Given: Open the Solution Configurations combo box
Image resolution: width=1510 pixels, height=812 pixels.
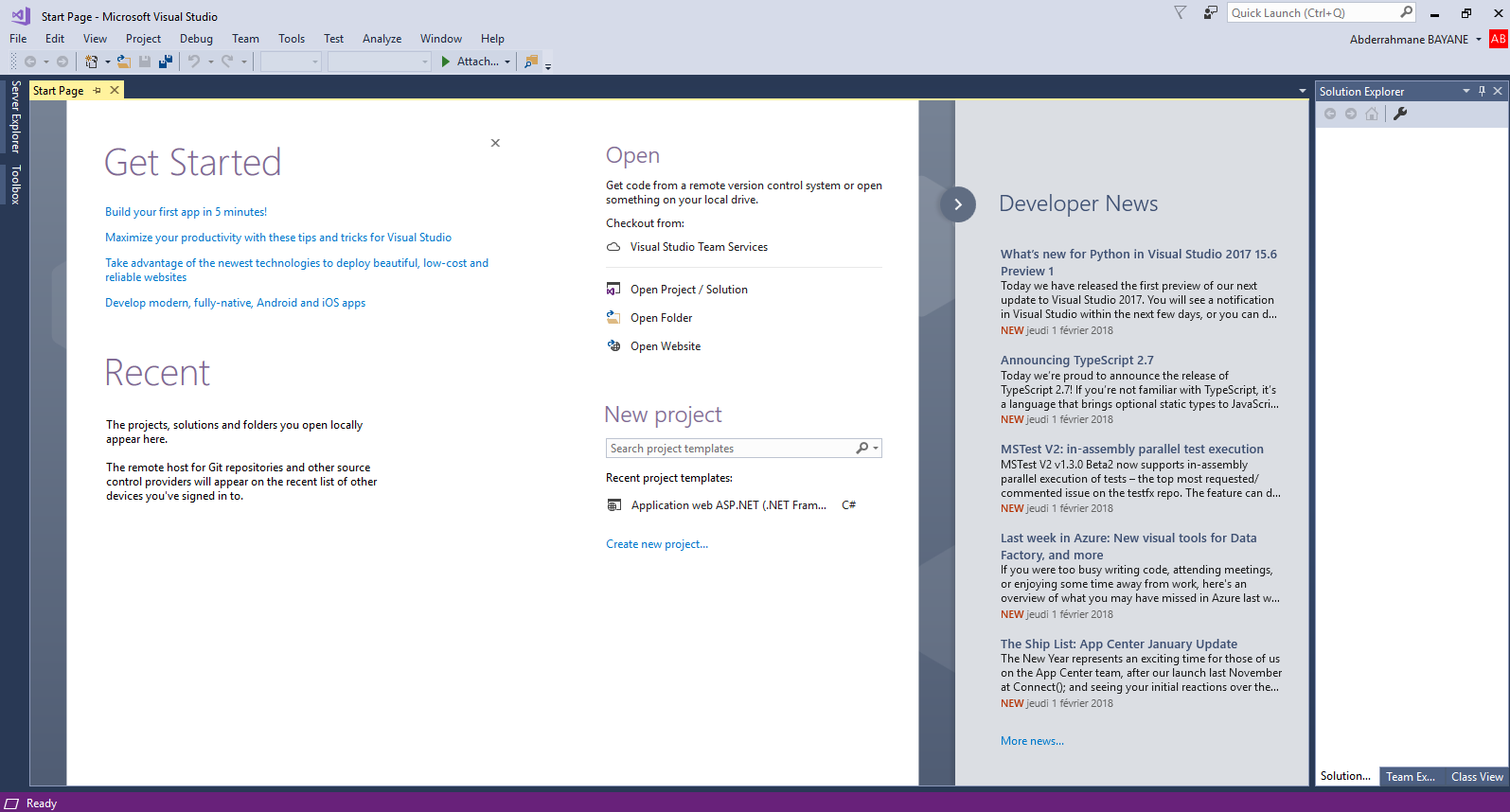Looking at the screenshot, I should tap(292, 62).
